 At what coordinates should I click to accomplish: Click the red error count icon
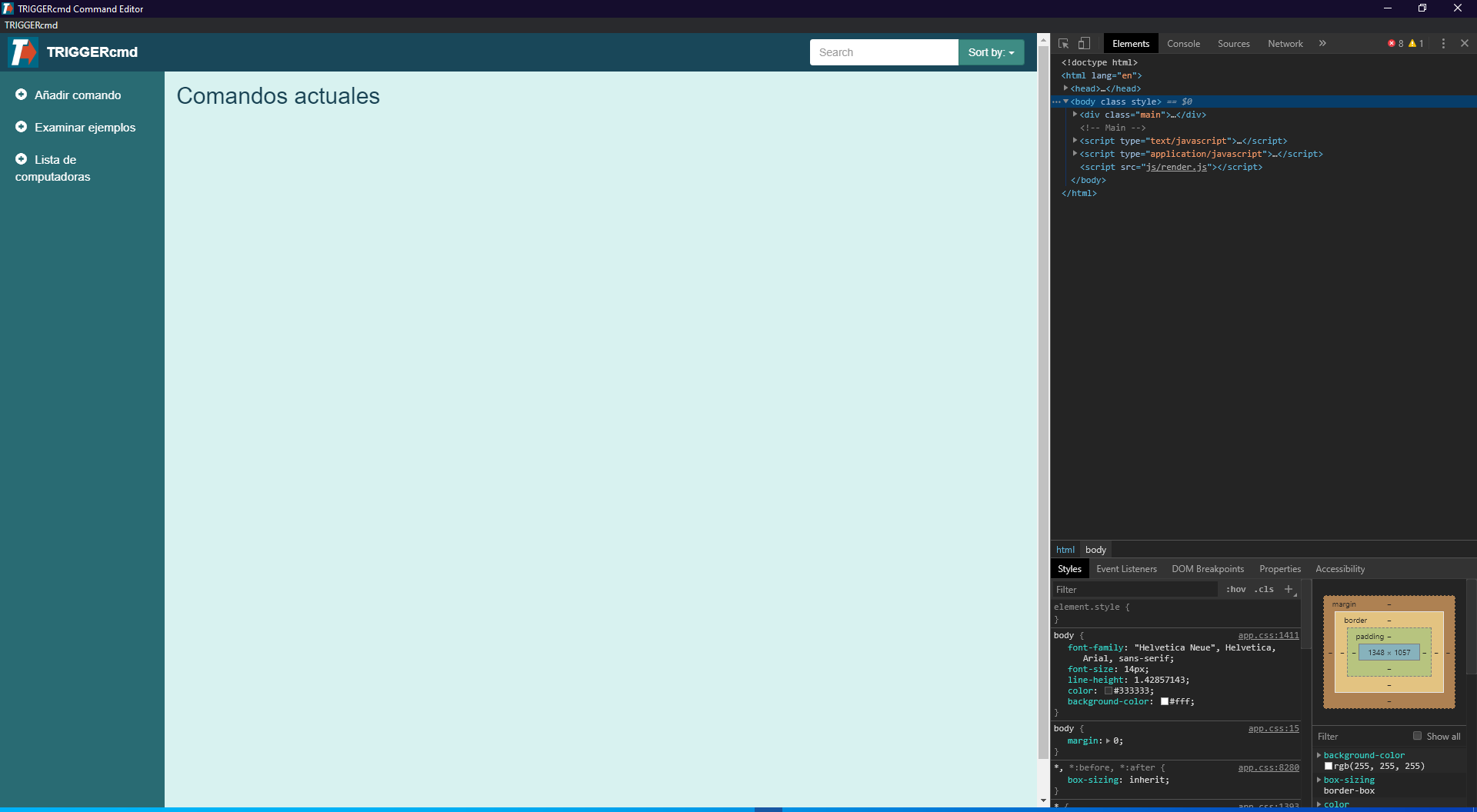pos(1392,43)
